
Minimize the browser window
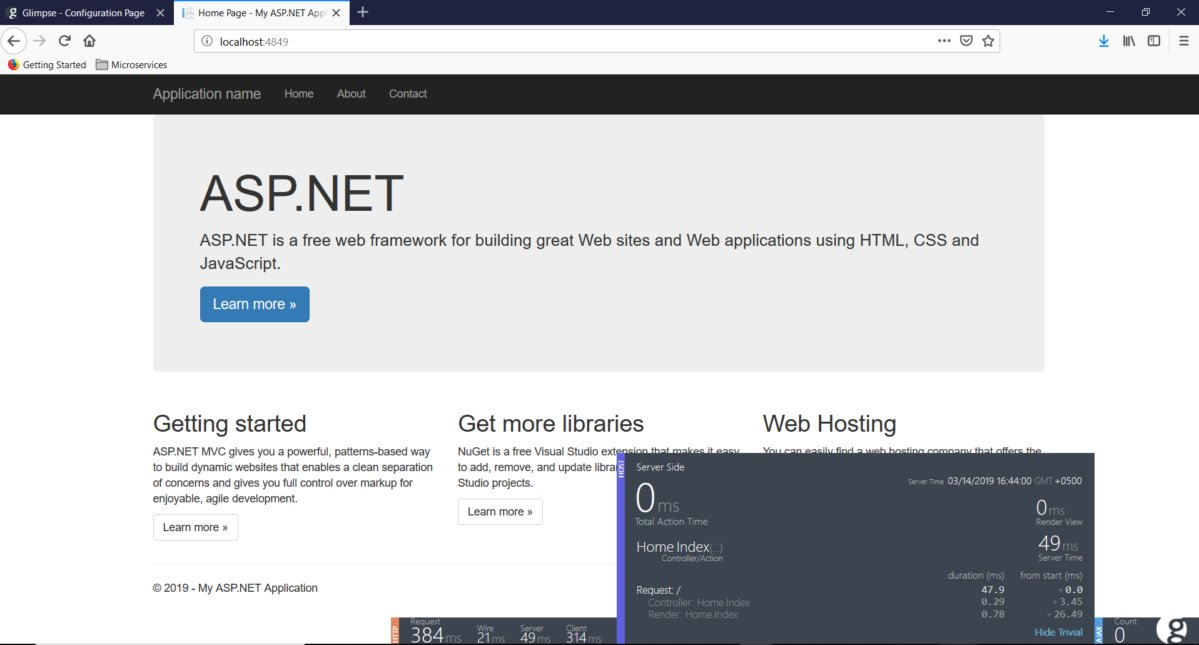tap(1110, 12)
